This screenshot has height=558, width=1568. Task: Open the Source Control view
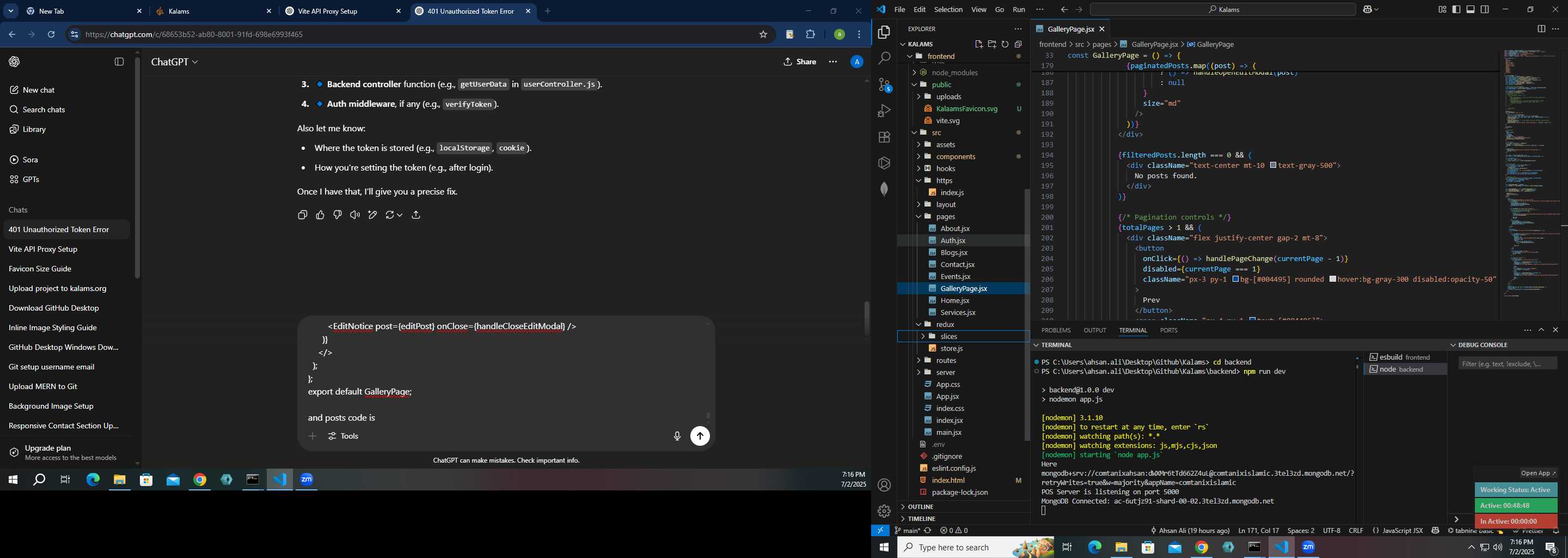point(884,84)
